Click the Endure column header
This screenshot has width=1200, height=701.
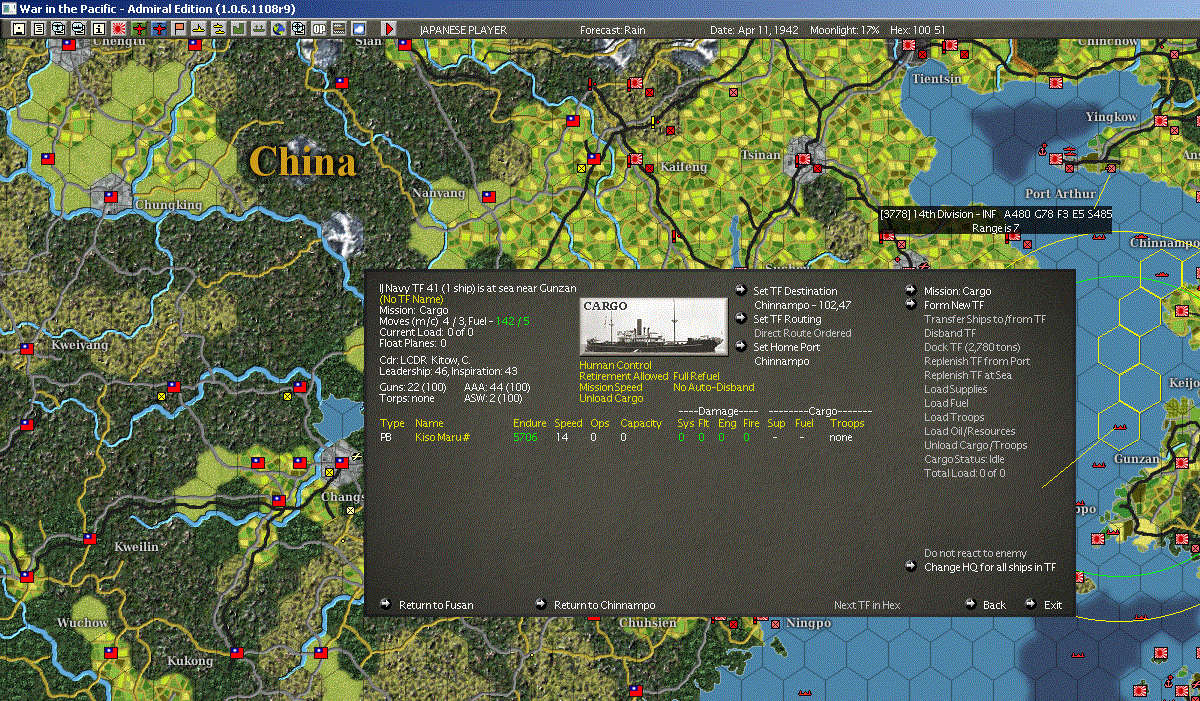[530, 423]
